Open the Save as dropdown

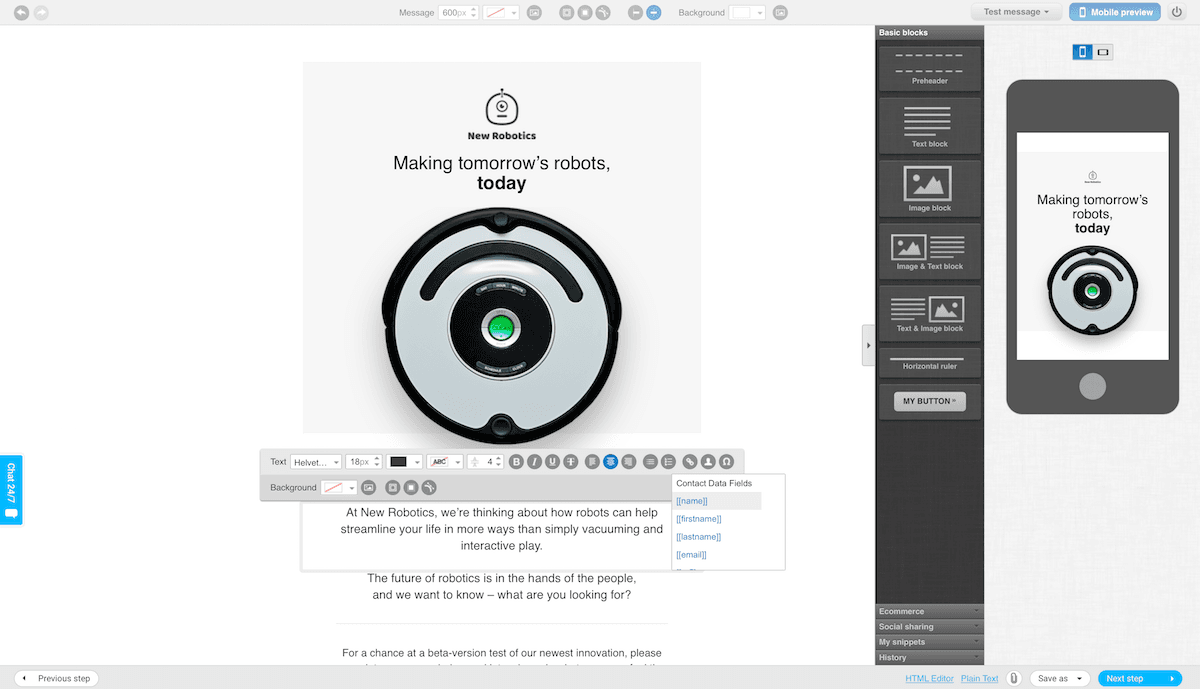1059,678
